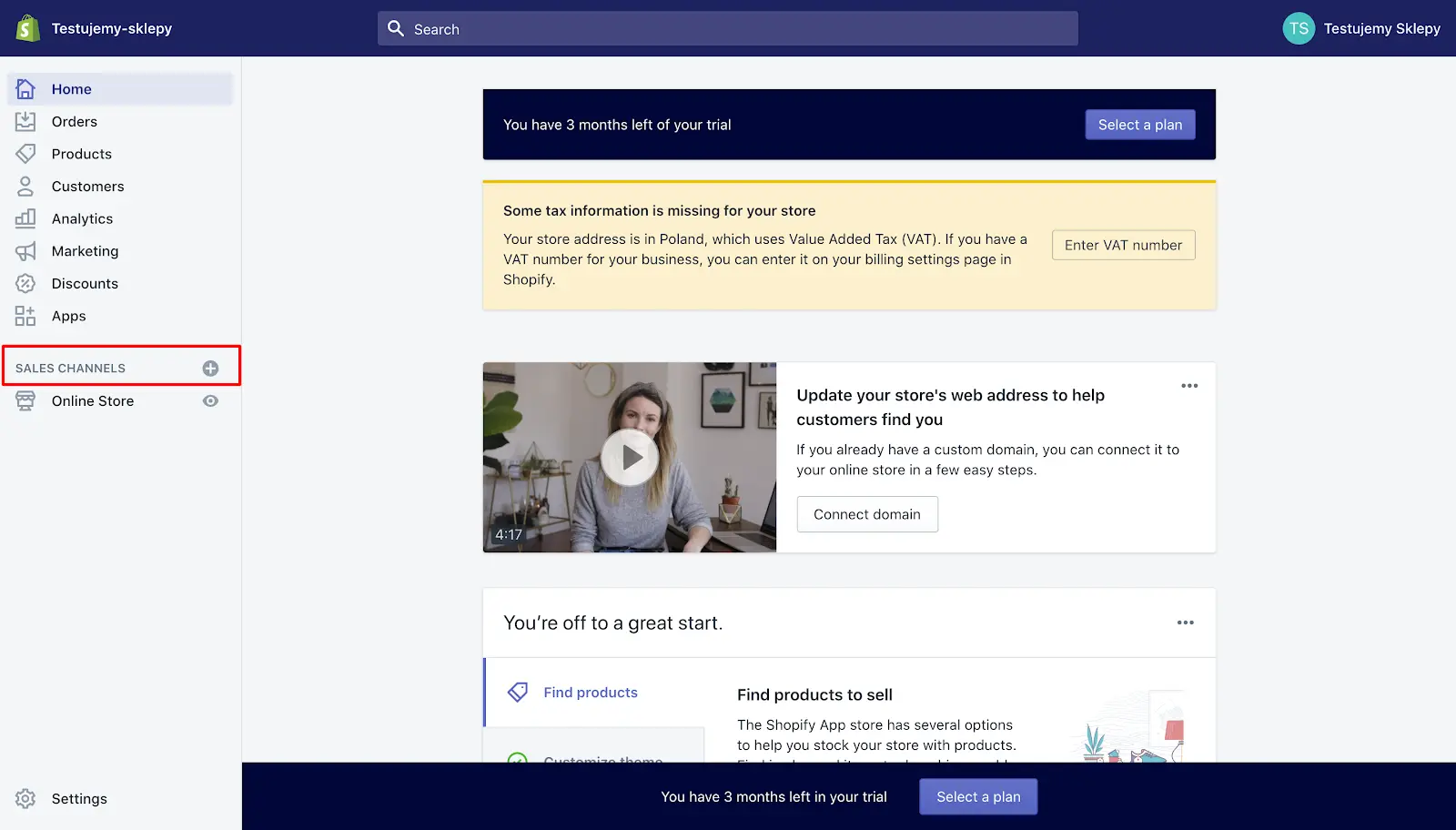1456x830 pixels.
Task: Click the Search input field
Action: pos(728,28)
